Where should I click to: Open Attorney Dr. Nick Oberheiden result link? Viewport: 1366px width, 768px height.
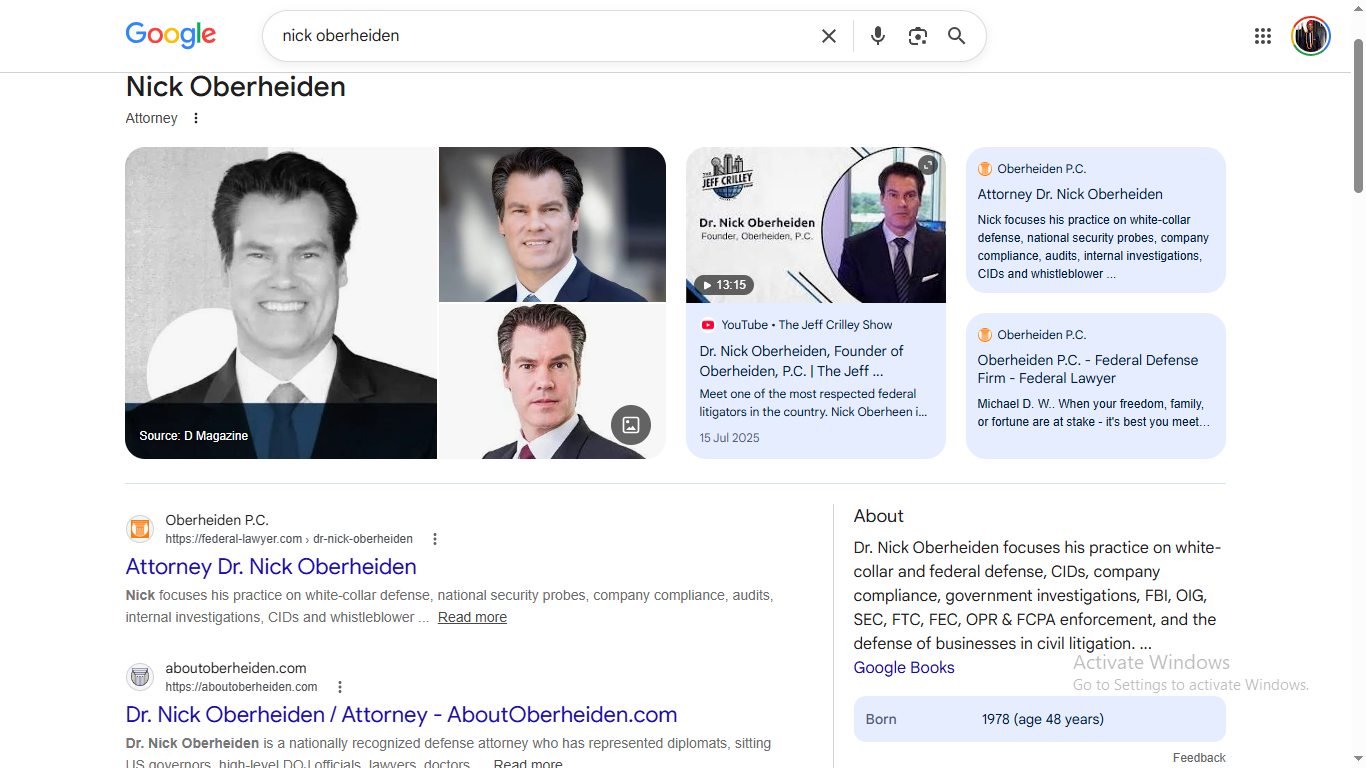(x=271, y=567)
